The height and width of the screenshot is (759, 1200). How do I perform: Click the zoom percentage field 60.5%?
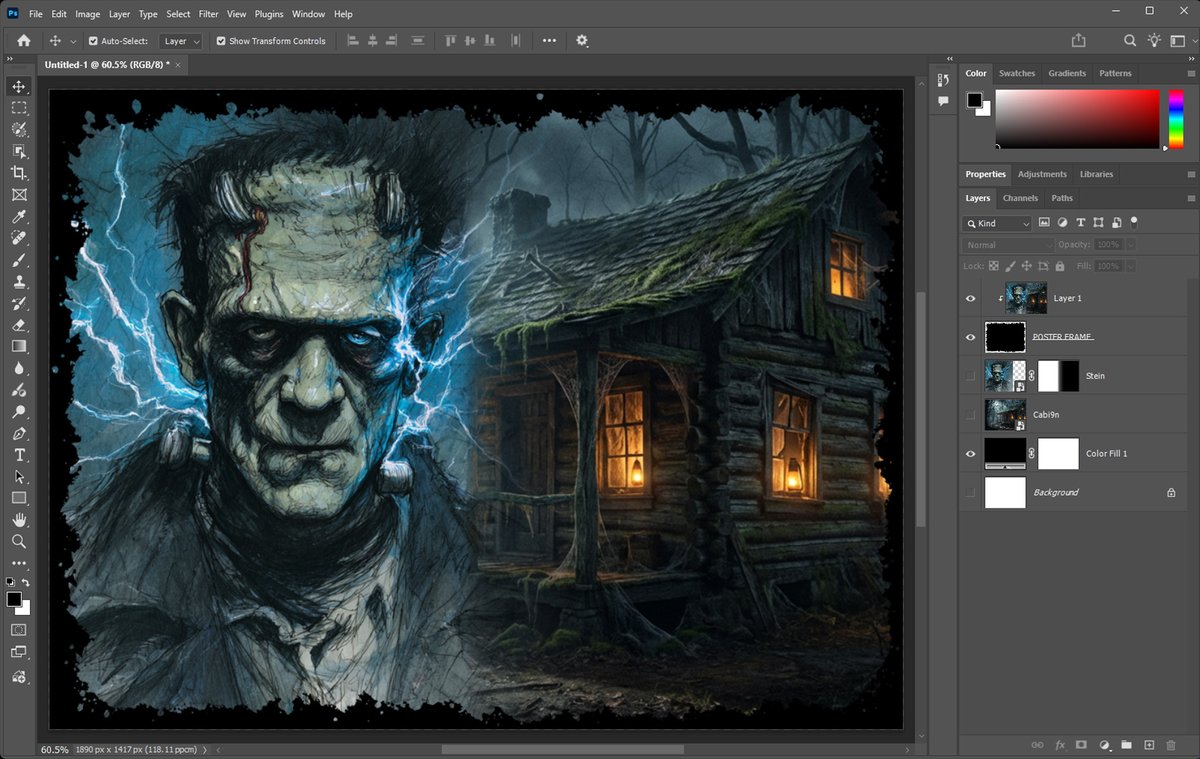click(54, 749)
